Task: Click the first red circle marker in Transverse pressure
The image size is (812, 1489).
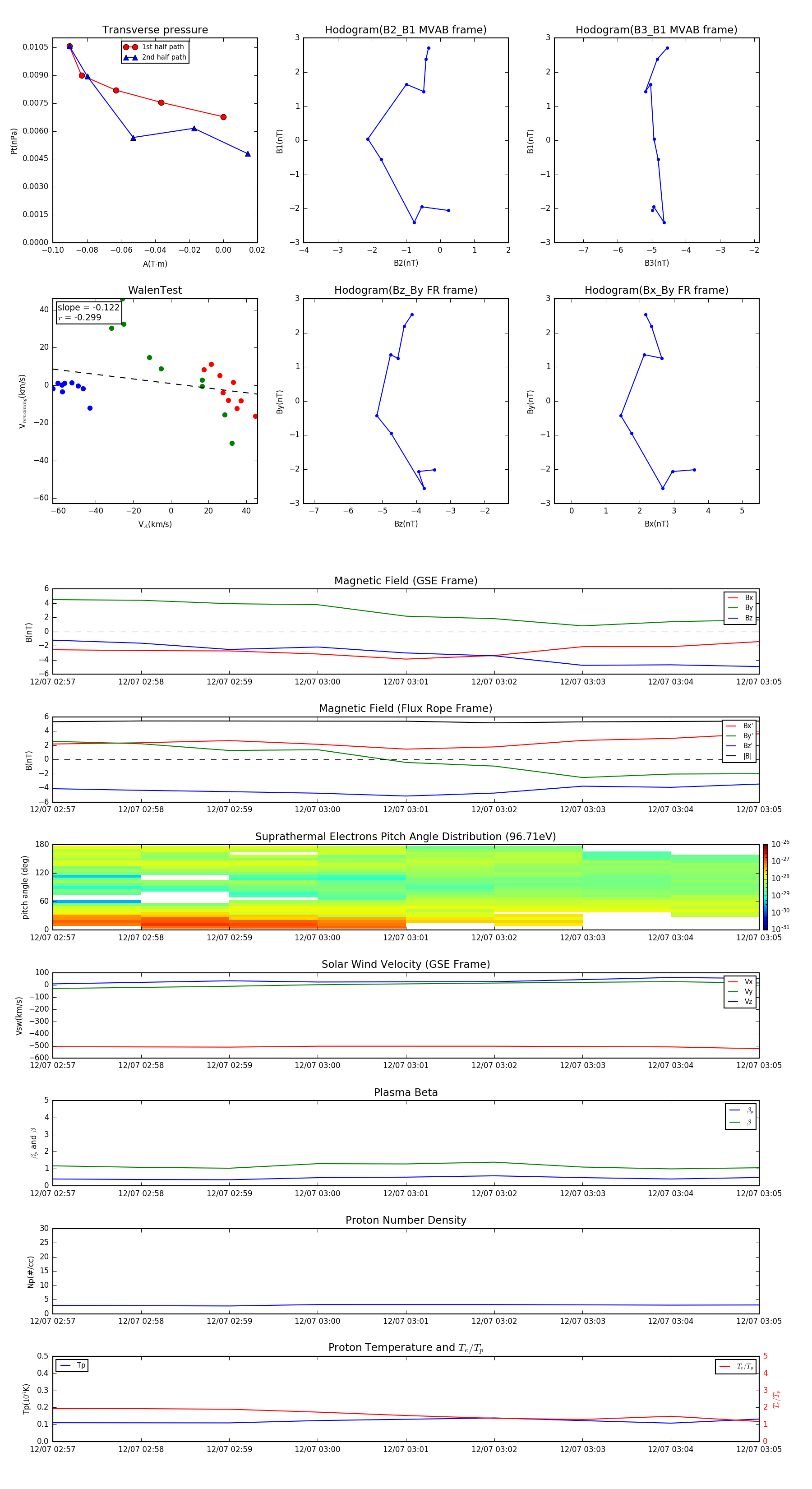Action: coord(69,46)
